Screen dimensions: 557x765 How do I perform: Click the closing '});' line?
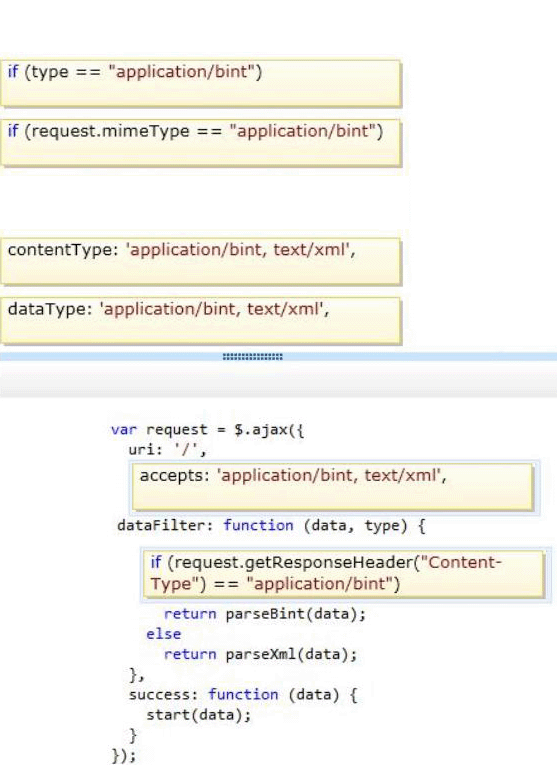click(x=124, y=755)
